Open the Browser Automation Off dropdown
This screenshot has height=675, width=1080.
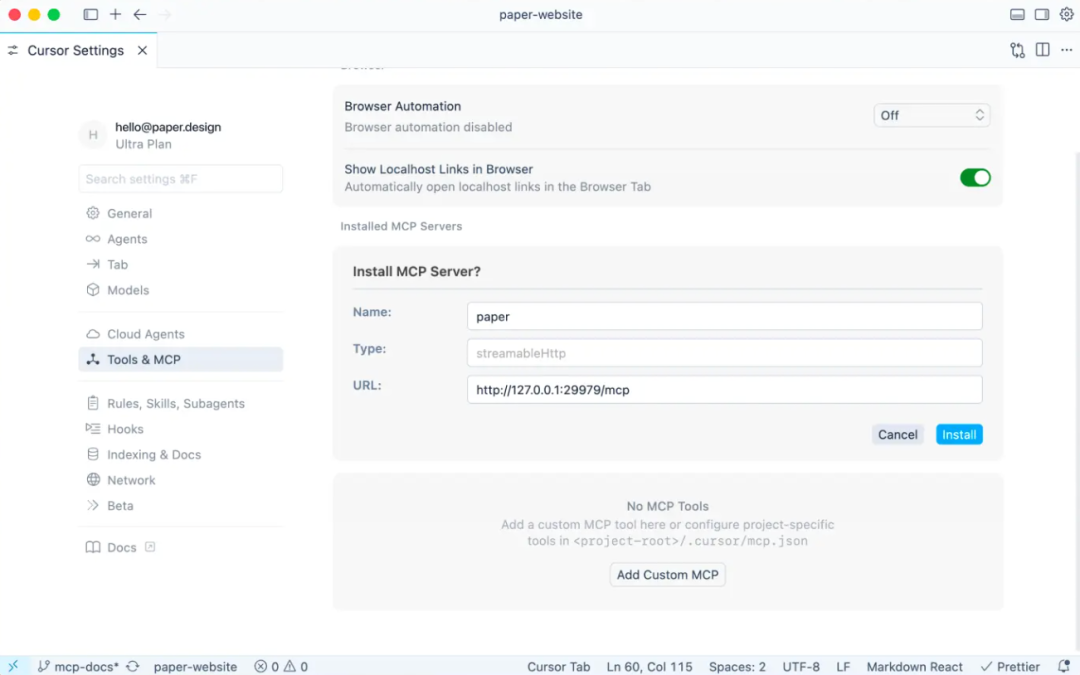pos(931,116)
